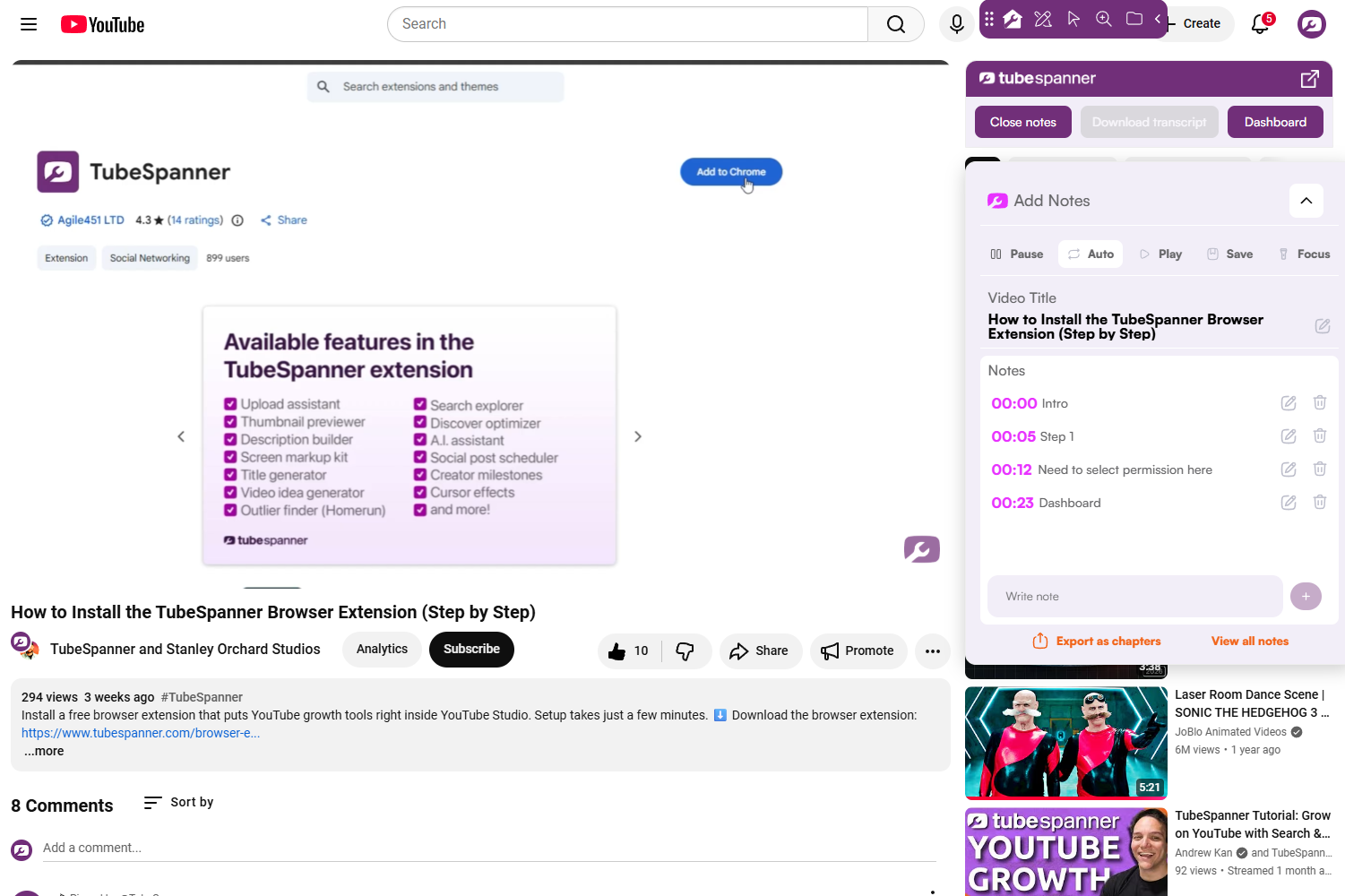Screen dimensions: 1345x896
Task: Delete the Dashboard note
Action: click(x=1320, y=503)
